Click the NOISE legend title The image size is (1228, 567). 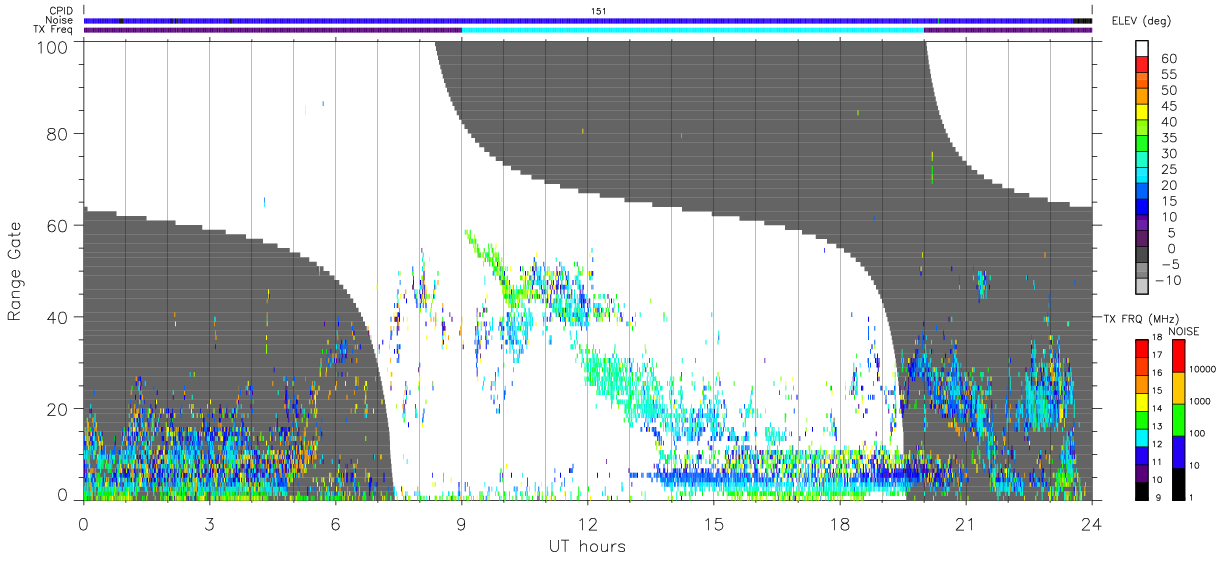(x=1182, y=331)
